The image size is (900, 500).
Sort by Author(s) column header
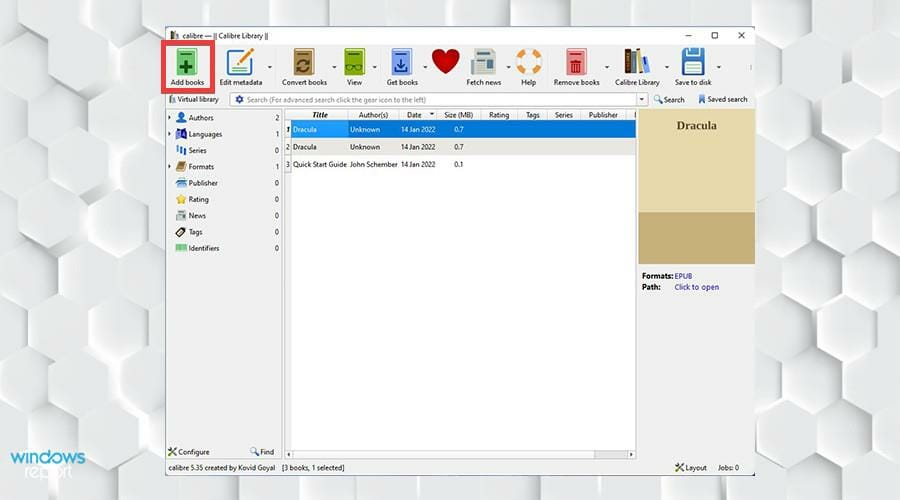[373, 115]
